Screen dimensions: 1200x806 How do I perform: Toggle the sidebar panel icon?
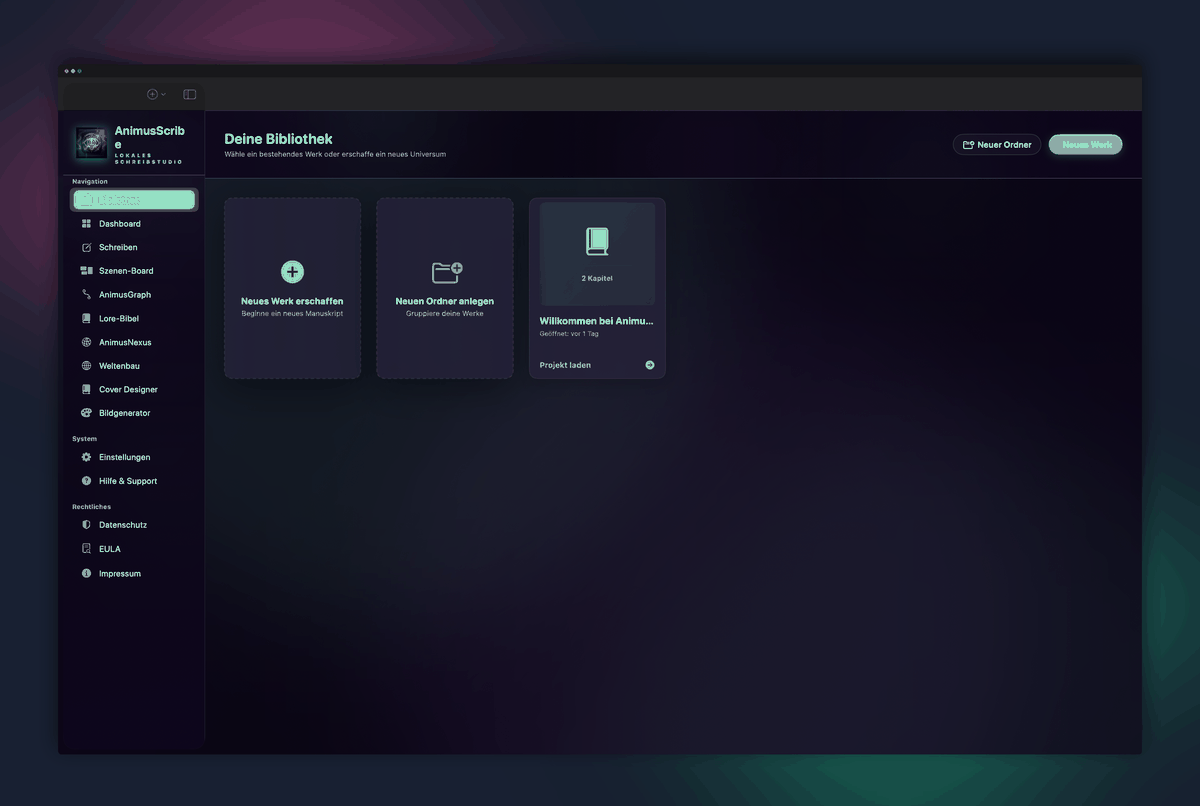[x=190, y=94]
